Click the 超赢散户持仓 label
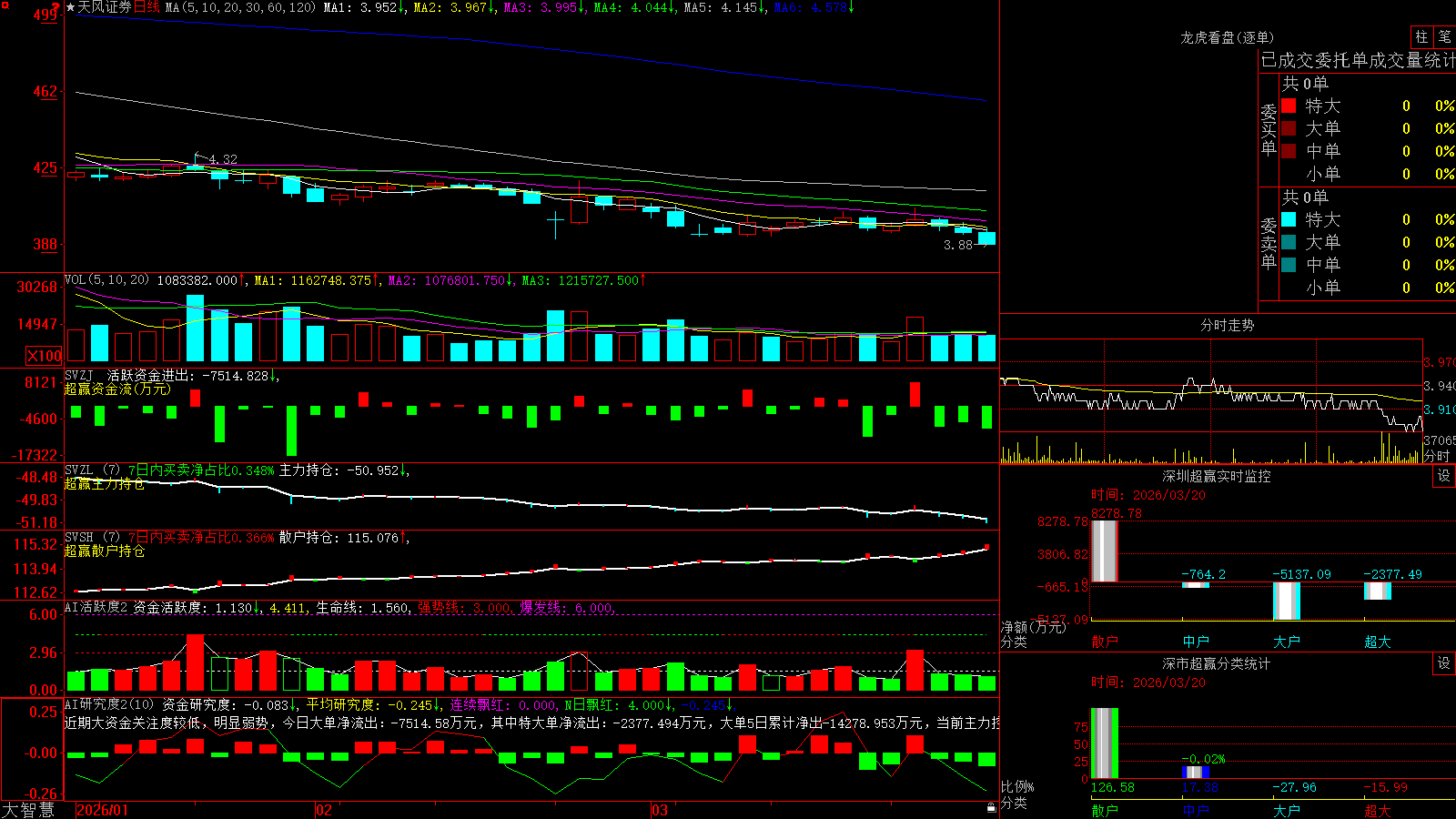Viewport: 1456px width, 819px height. (105, 551)
